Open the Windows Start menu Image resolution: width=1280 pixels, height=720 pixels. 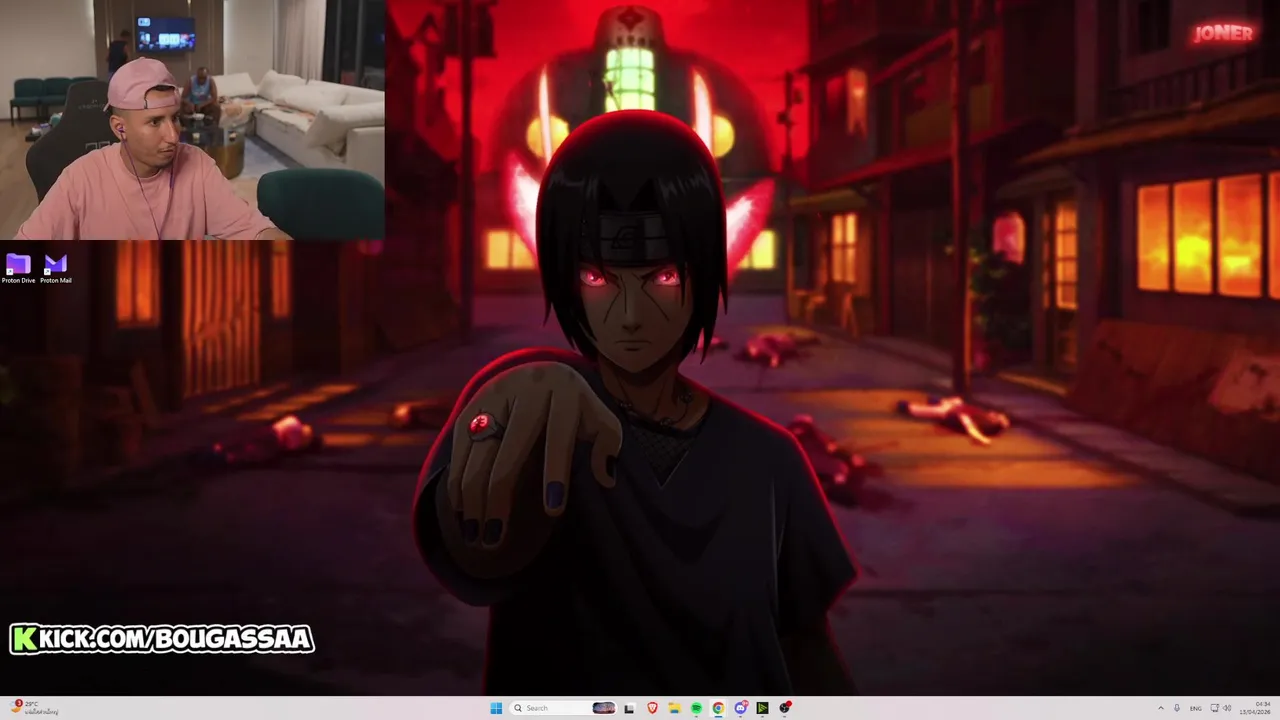[496, 708]
